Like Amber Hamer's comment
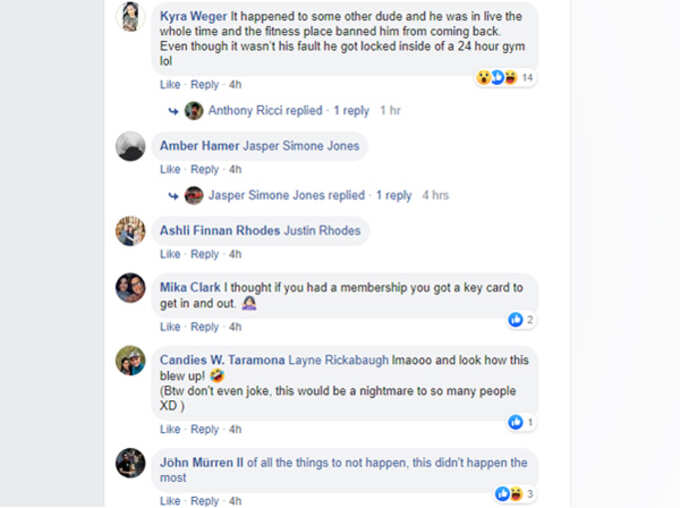Image resolution: width=680 pixels, height=508 pixels. (170, 170)
